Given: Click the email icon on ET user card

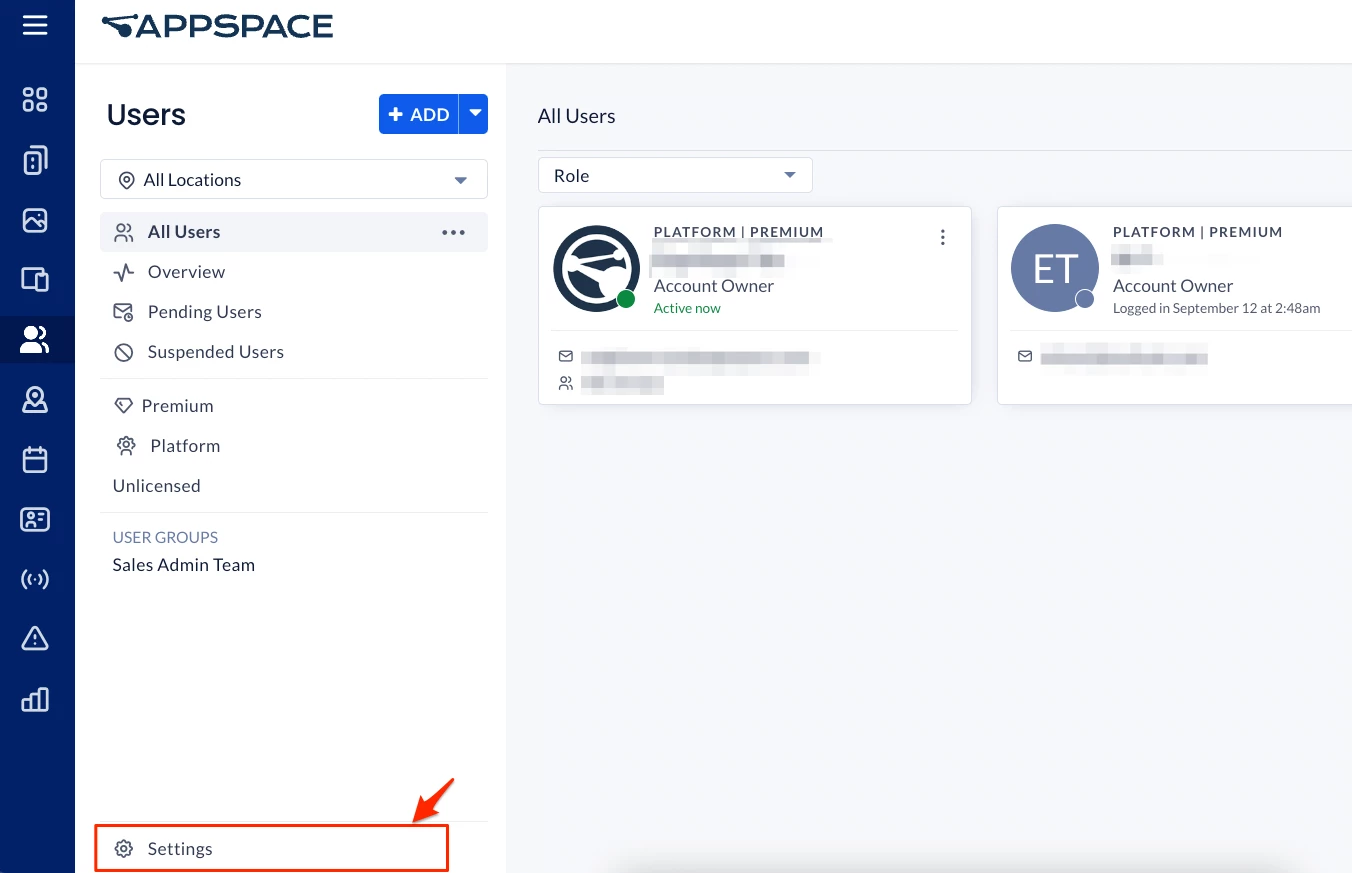Looking at the screenshot, I should (1025, 356).
